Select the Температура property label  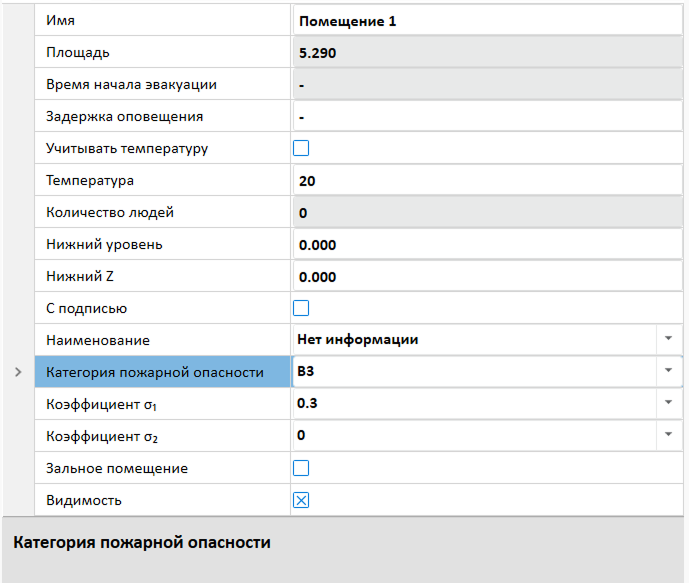coord(90,181)
